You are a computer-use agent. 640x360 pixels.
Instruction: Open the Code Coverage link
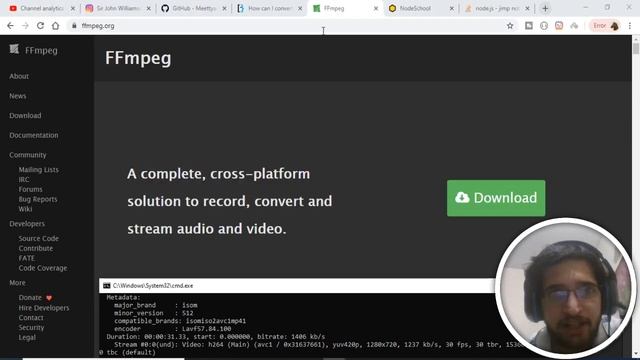pyautogui.click(x=42, y=268)
